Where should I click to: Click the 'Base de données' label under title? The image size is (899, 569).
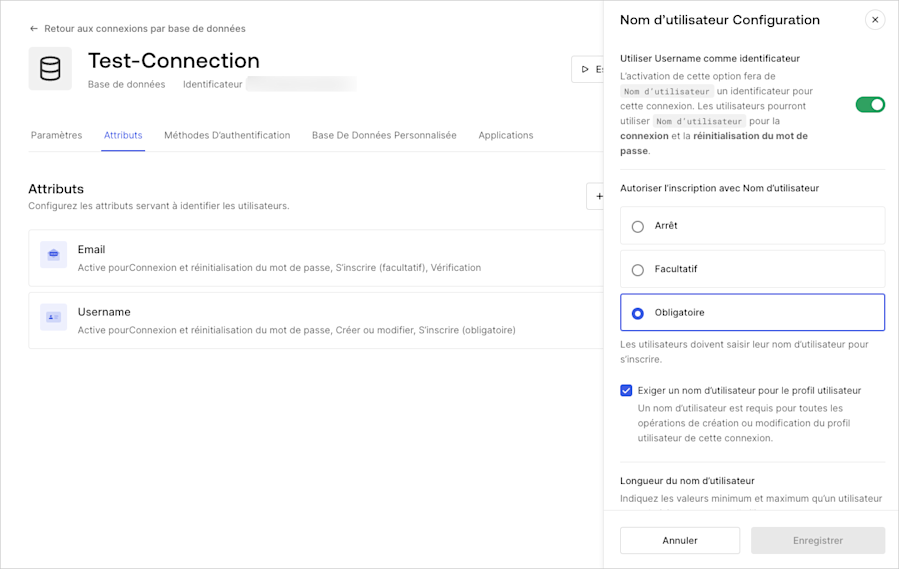tap(126, 84)
